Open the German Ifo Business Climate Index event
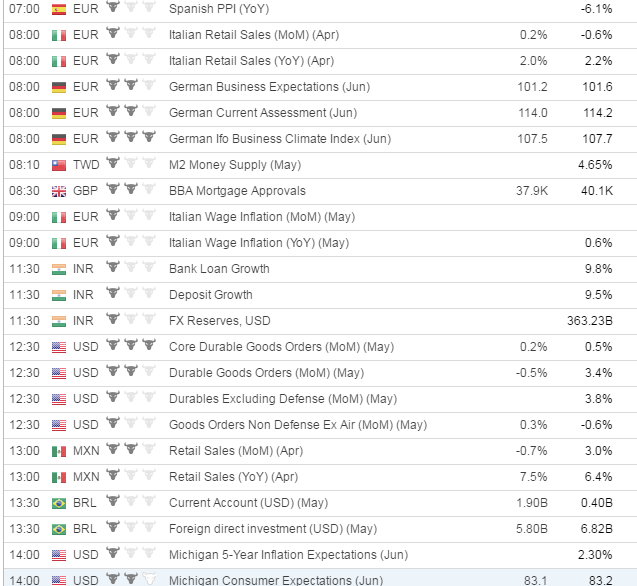 [280, 139]
